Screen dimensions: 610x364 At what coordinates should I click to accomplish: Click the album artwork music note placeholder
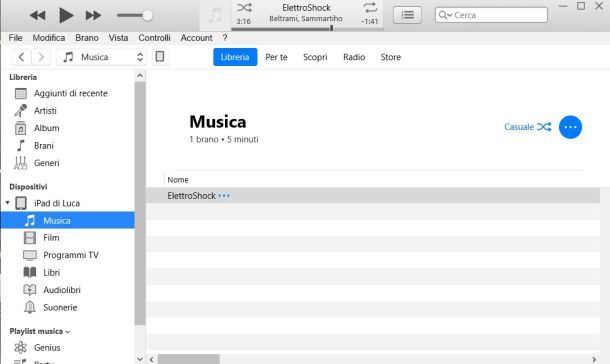(215, 15)
